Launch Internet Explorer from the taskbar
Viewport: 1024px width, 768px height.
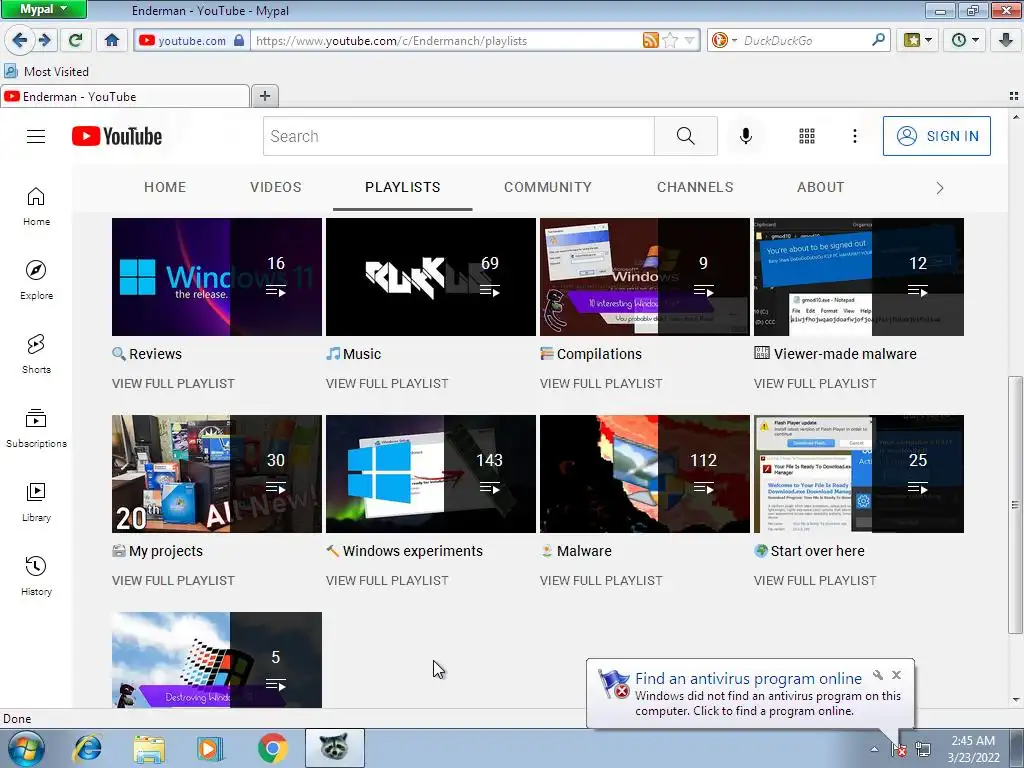tap(88, 748)
